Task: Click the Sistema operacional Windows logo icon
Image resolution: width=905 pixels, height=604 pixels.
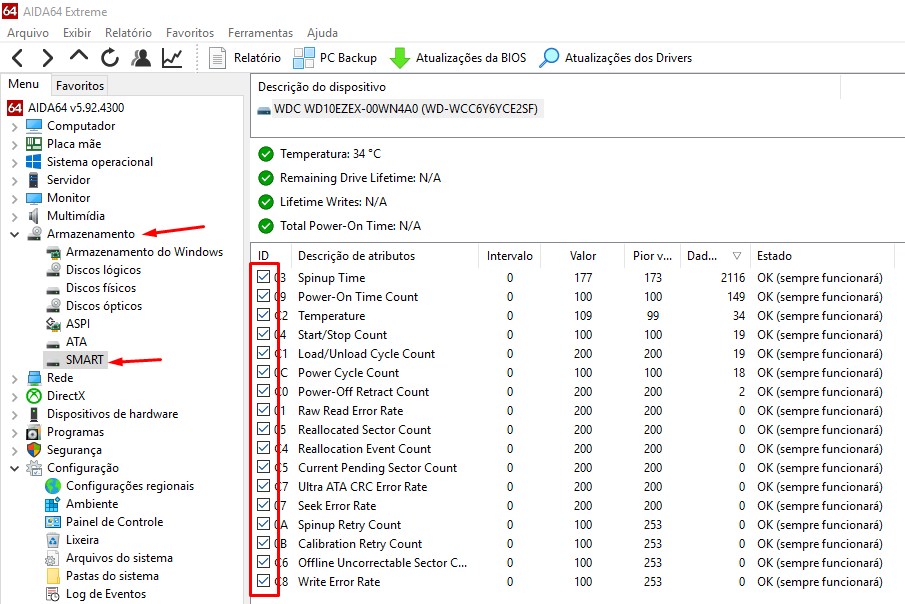Action: click(x=34, y=162)
